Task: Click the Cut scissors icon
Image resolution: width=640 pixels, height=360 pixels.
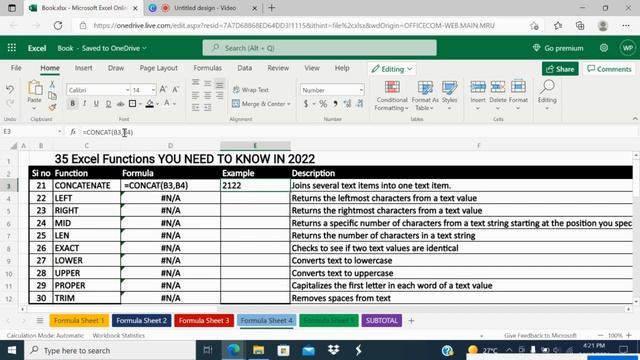Action: coord(52,84)
